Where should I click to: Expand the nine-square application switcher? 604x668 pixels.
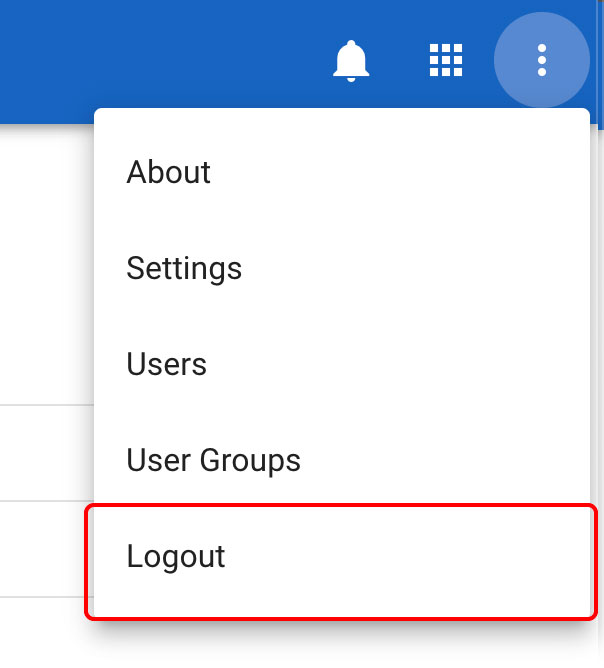[x=446, y=60]
